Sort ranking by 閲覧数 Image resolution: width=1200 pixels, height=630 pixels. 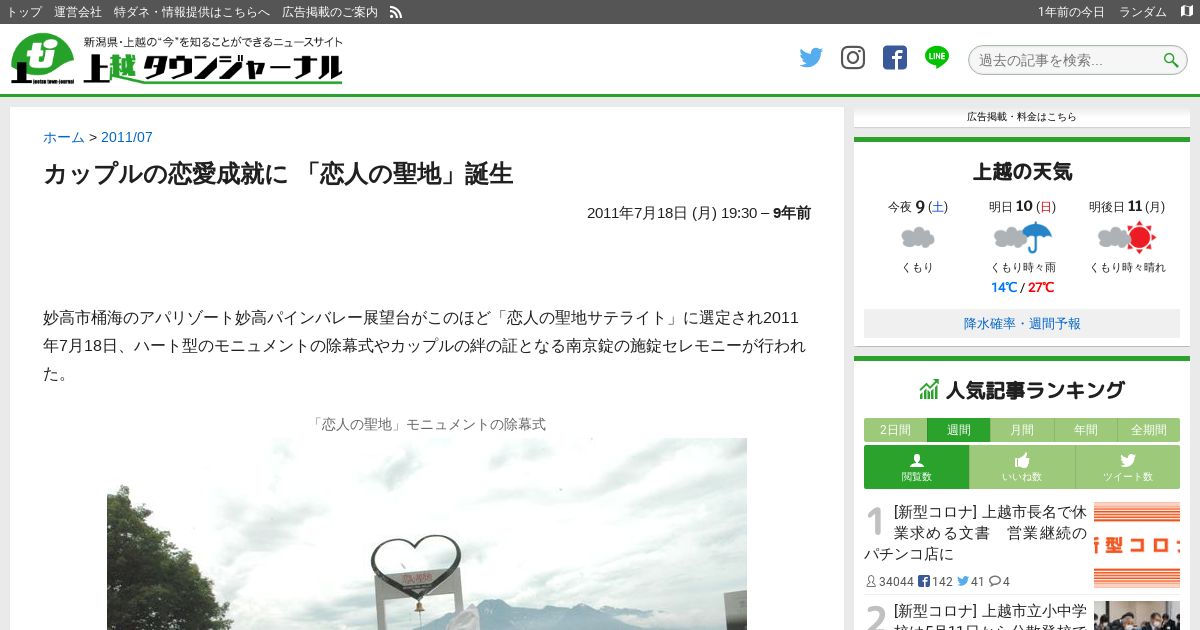point(916,467)
